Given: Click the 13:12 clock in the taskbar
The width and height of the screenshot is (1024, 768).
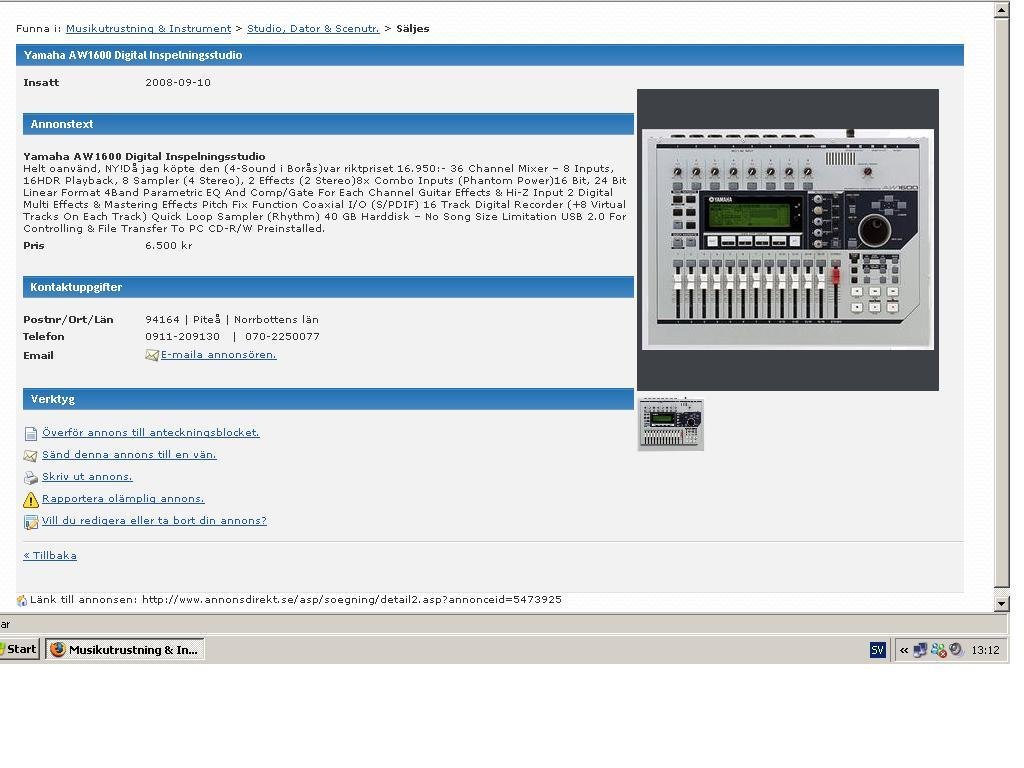Looking at the screenshot, I should click(985, 650).
